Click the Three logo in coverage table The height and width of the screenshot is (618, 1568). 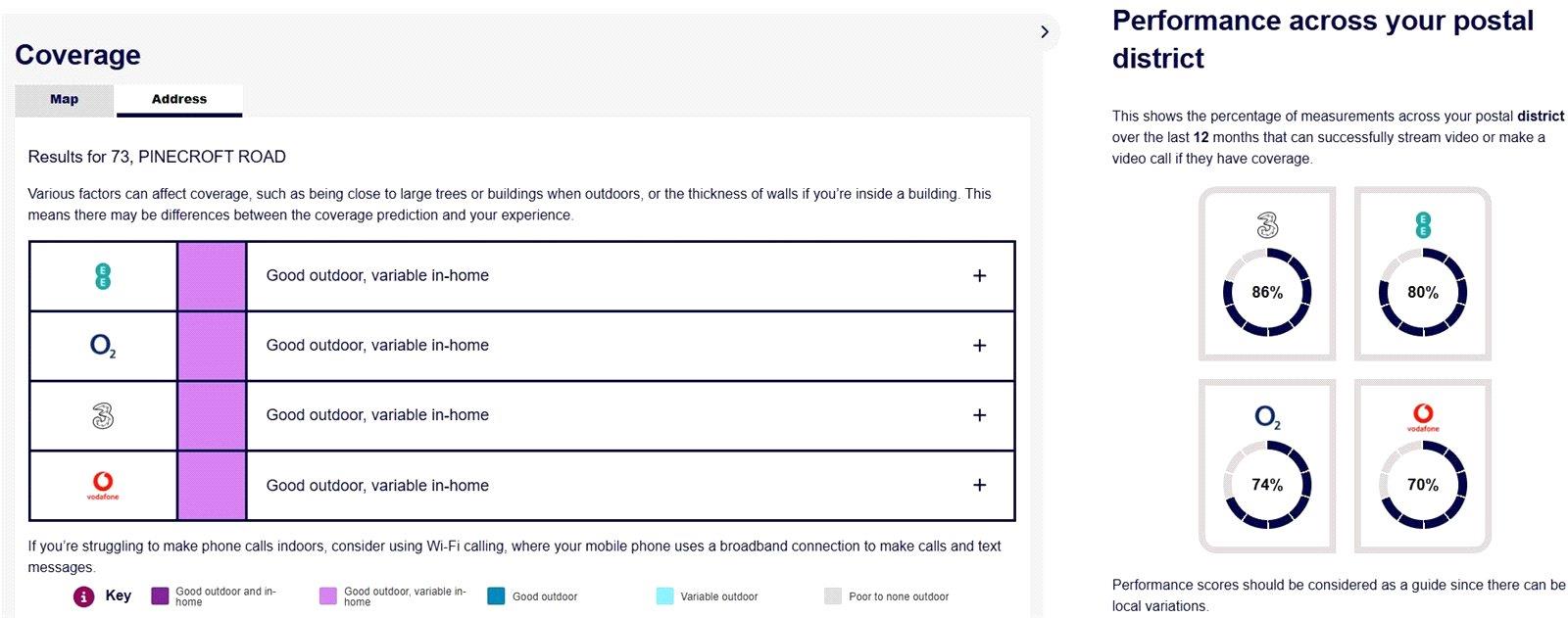pos(103,416)
